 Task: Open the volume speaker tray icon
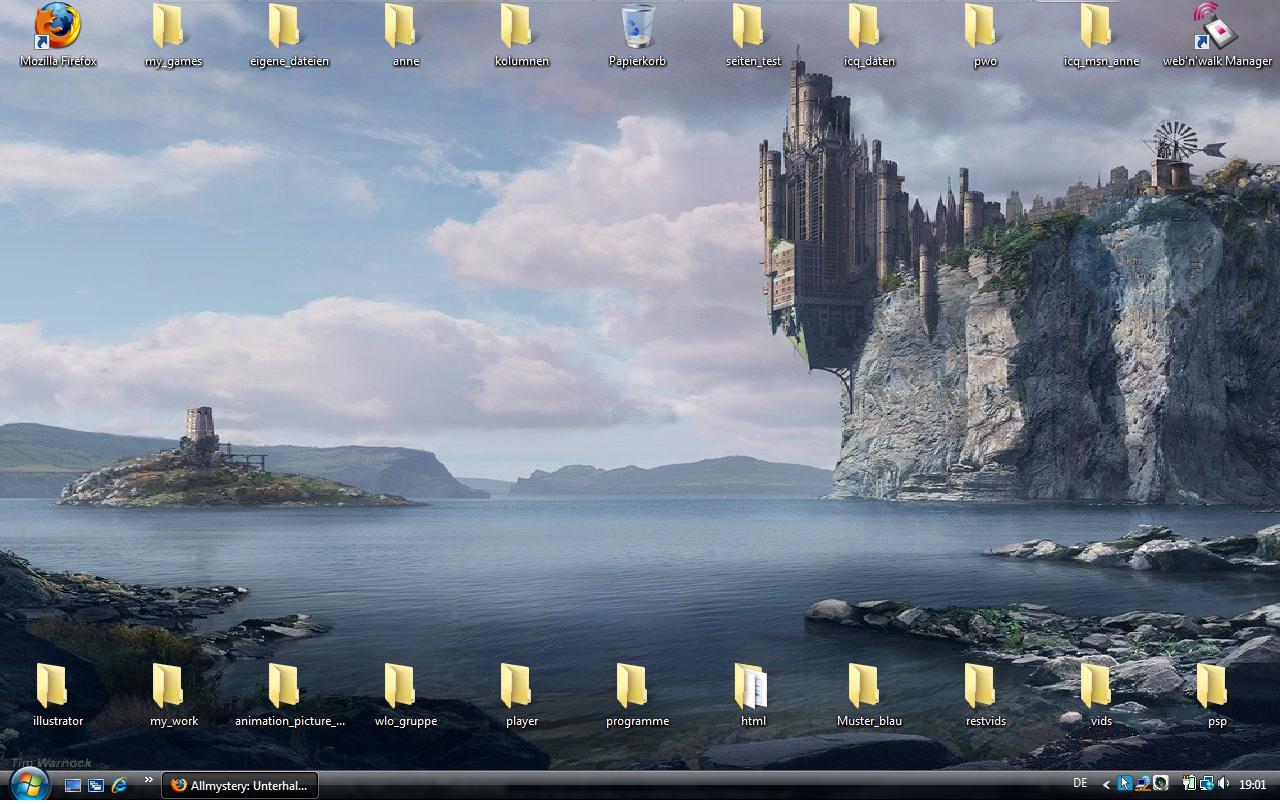point(1224,784)
